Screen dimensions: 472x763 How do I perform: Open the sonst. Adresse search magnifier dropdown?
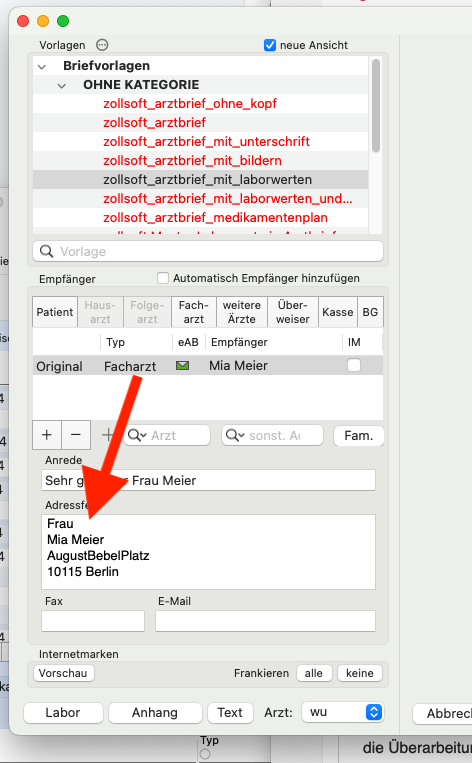pyautogui.click(x=236, y=435)
